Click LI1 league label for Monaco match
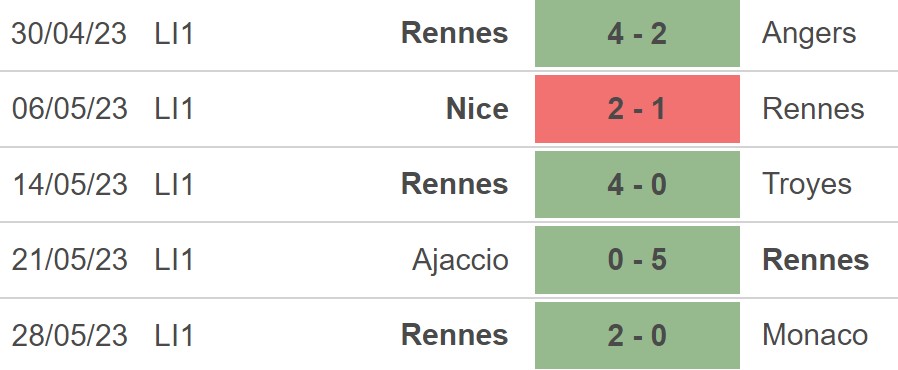This screenshot has height=370, width=898. [x=174, y=336]
